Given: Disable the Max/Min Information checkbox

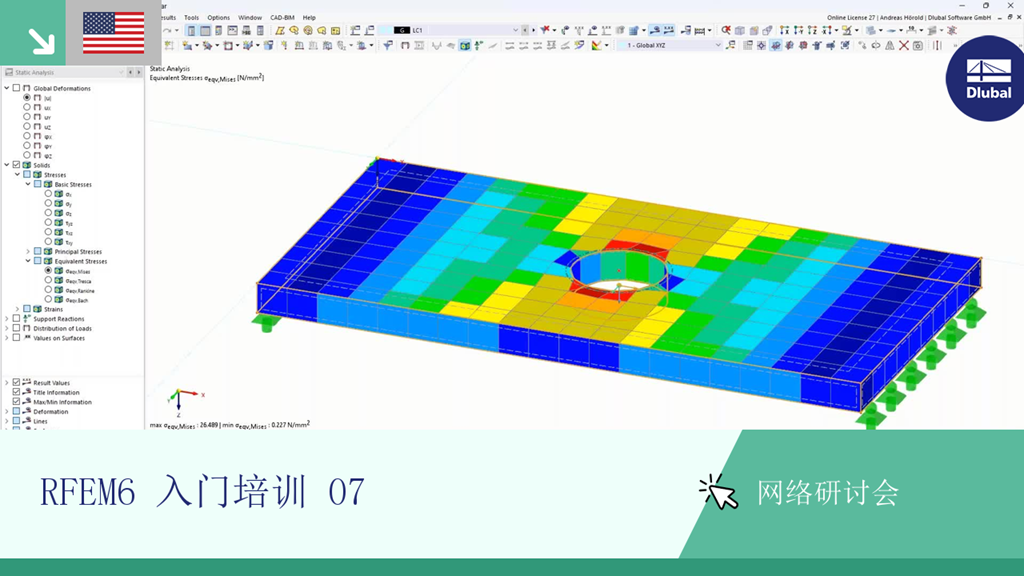Looking at the screenshot, I should point(16,402).
